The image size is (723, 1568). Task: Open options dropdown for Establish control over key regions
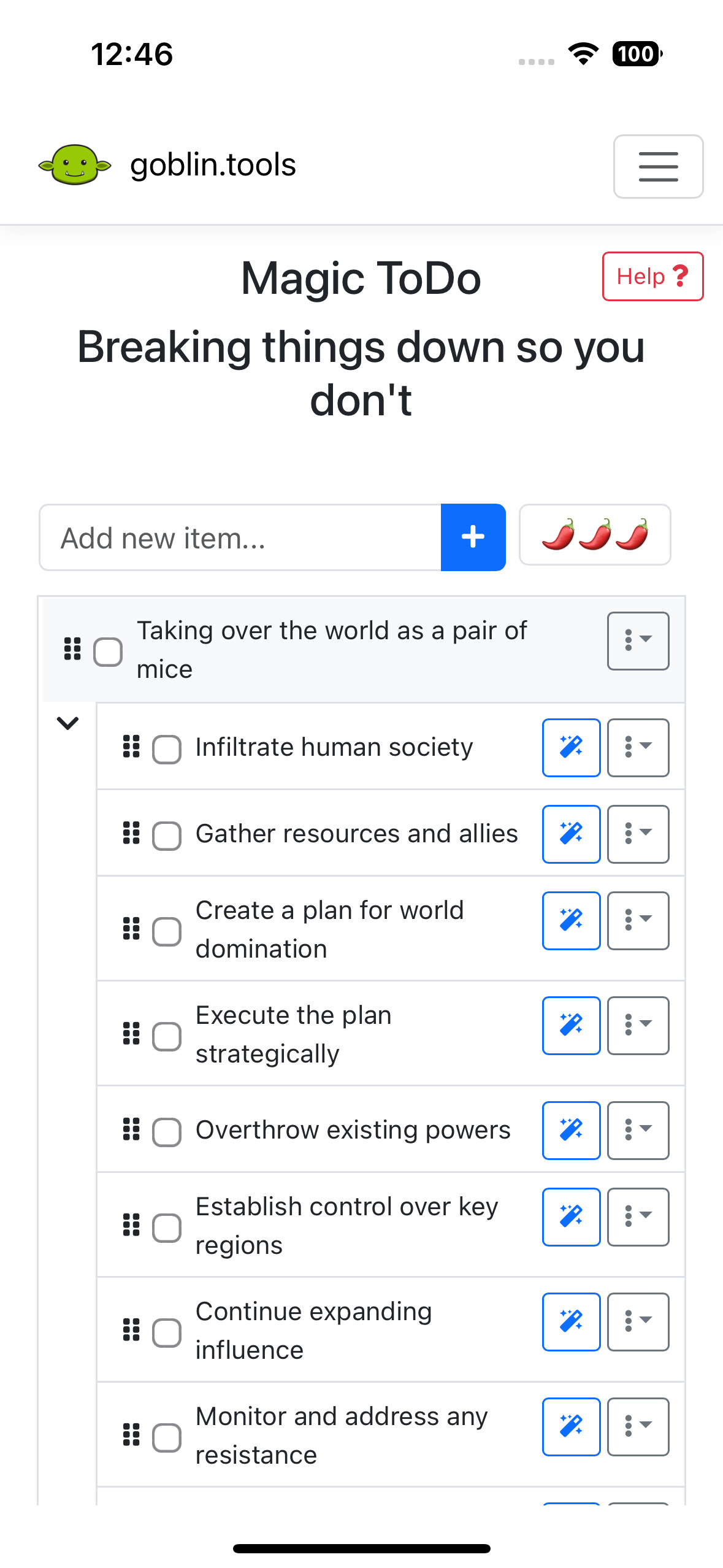[638, 1216]
